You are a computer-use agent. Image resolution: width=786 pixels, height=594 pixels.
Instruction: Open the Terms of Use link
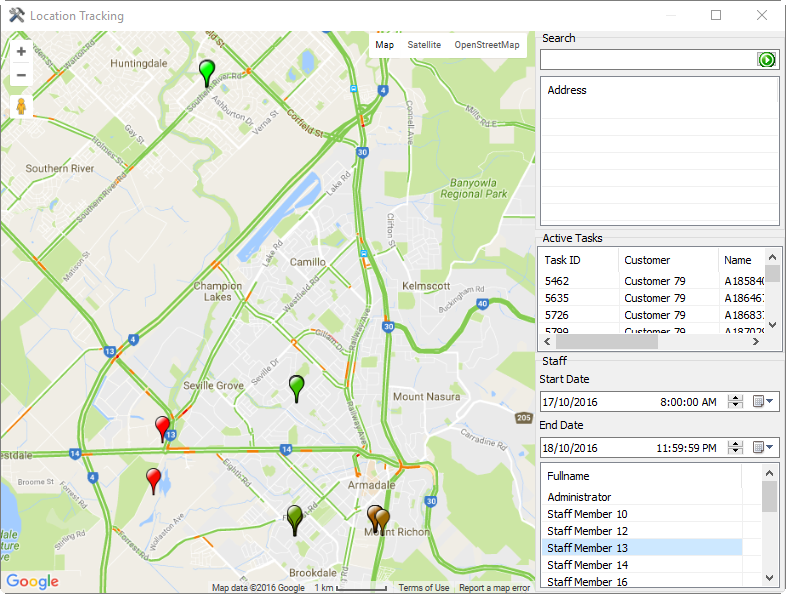(424, 588)
